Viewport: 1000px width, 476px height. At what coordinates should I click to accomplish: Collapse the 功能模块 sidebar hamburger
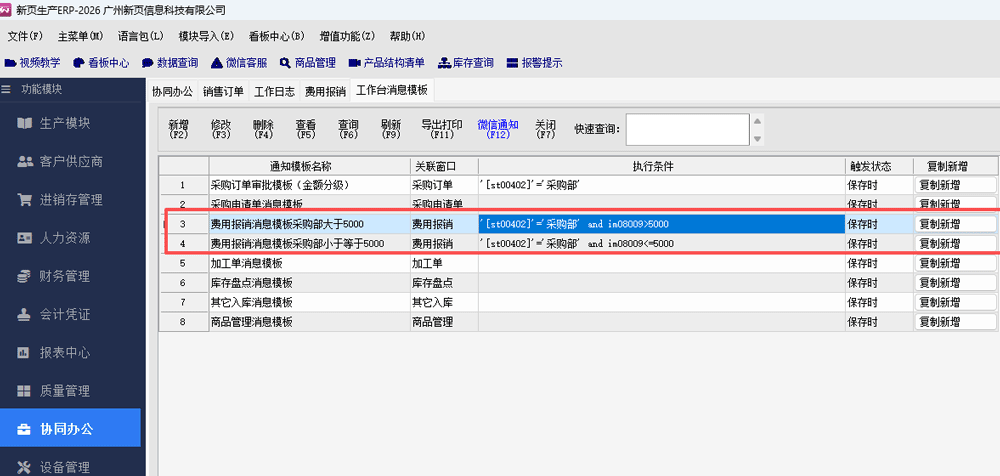[x=7, y=90]
